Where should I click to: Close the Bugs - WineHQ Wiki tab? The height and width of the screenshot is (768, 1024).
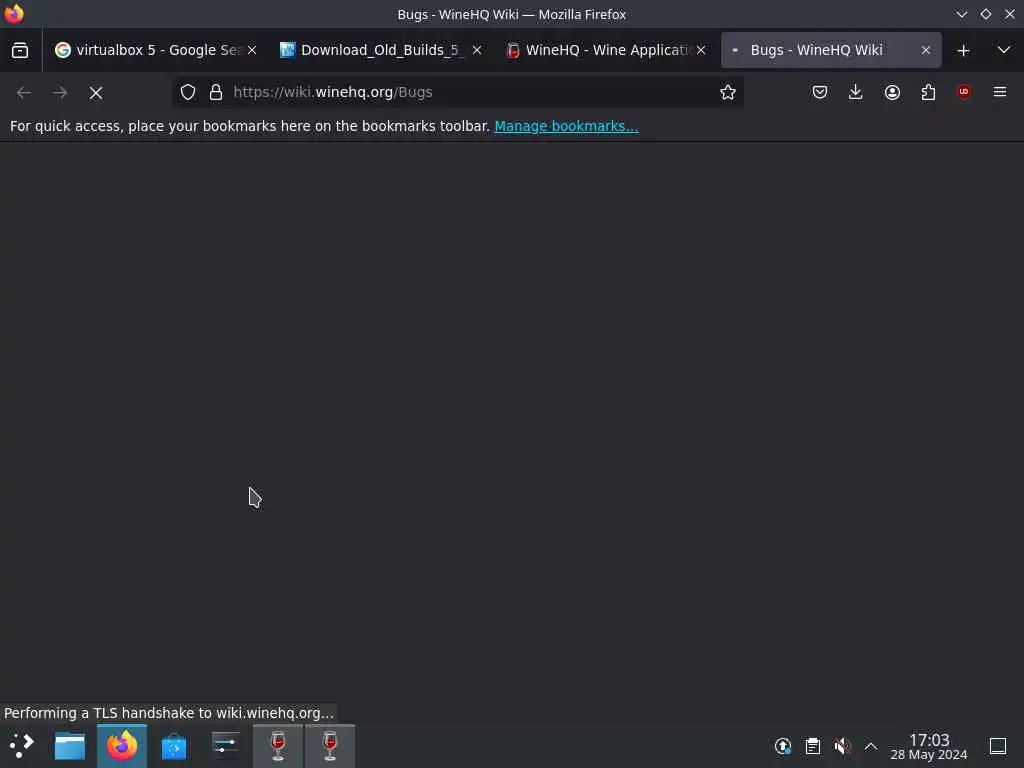[925, 50]
